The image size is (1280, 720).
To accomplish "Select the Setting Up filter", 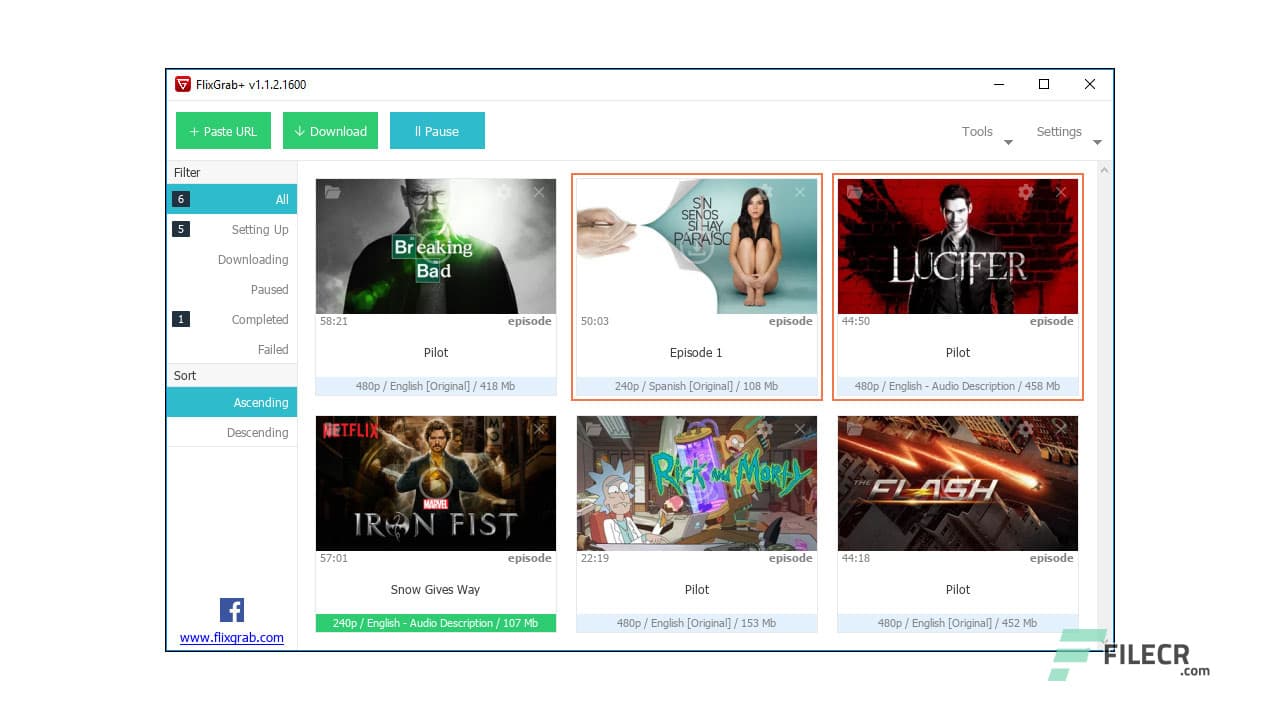I will point(260,229).
